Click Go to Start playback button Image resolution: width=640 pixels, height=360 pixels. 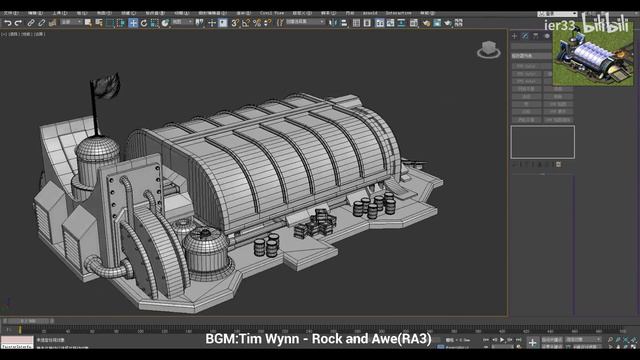point(486,340)
